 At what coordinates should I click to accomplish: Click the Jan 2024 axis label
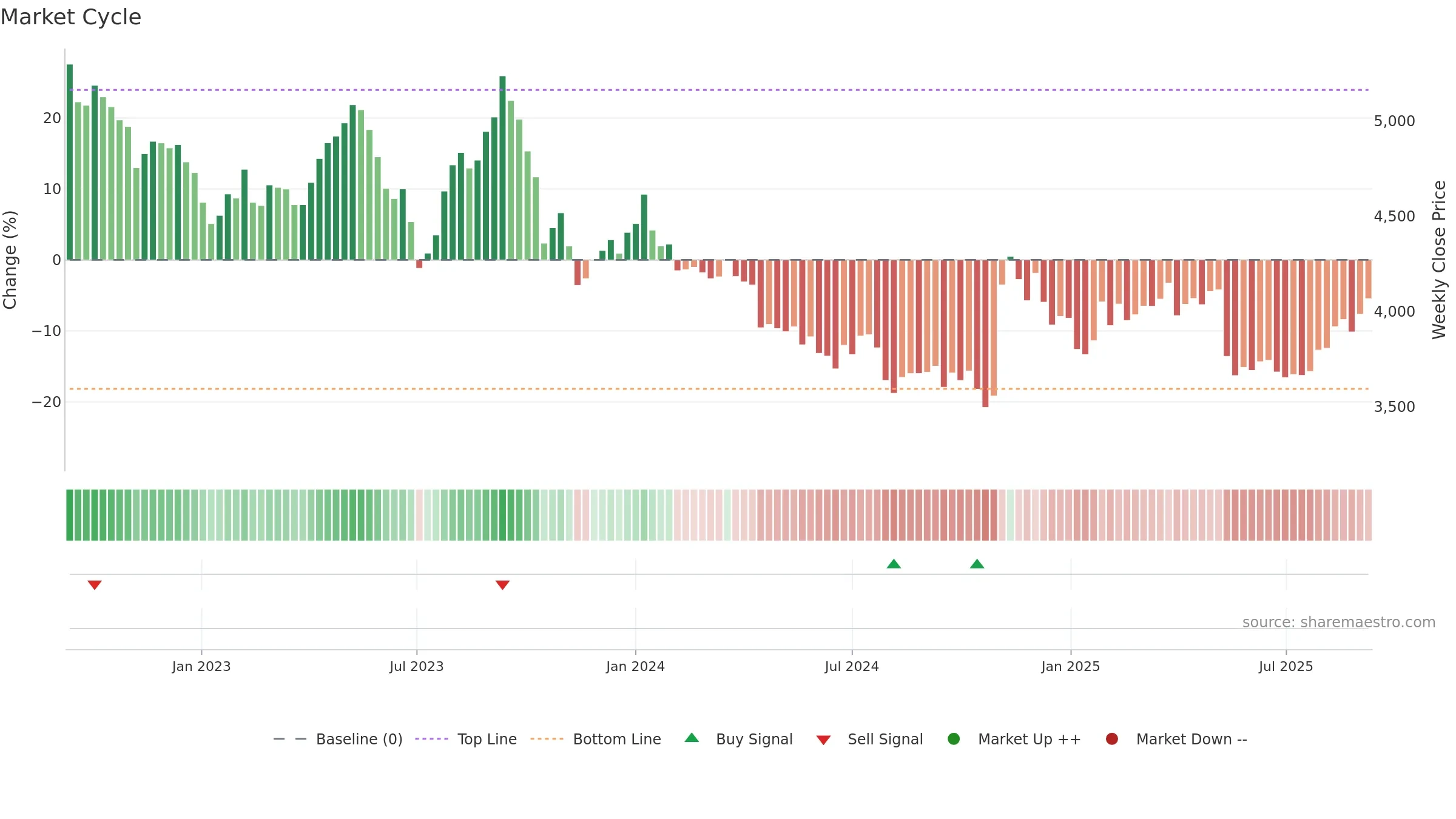click(x=636, y=666)
